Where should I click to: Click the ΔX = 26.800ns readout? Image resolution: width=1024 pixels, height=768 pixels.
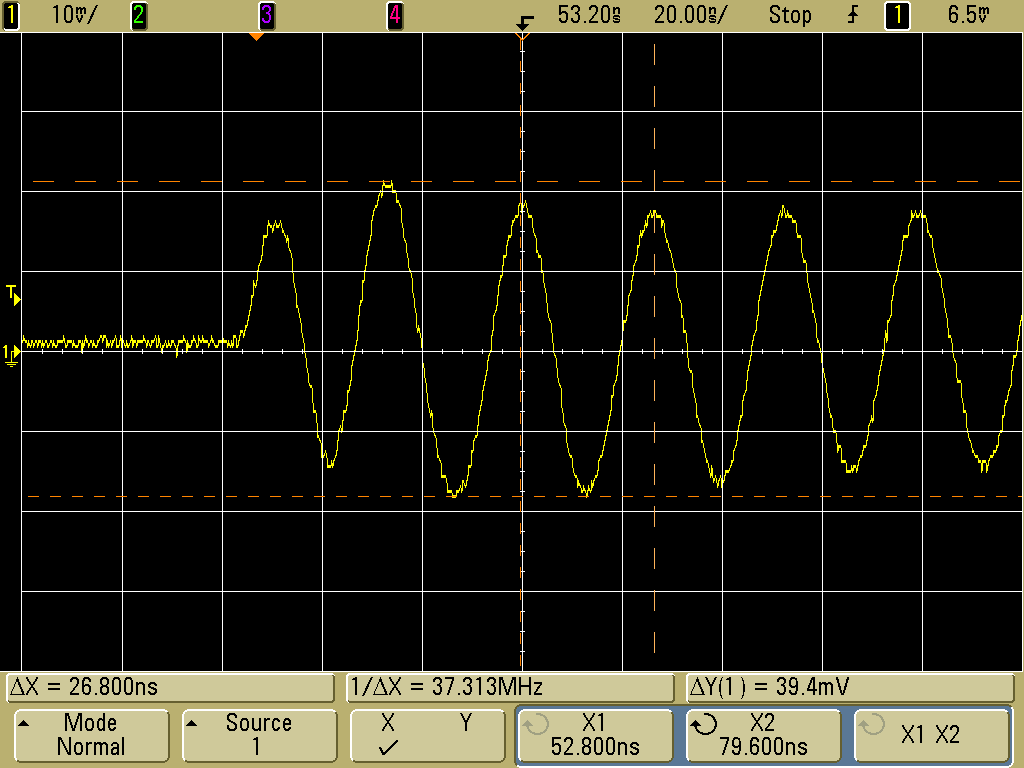pyautogui.click(x=171, y=687)
